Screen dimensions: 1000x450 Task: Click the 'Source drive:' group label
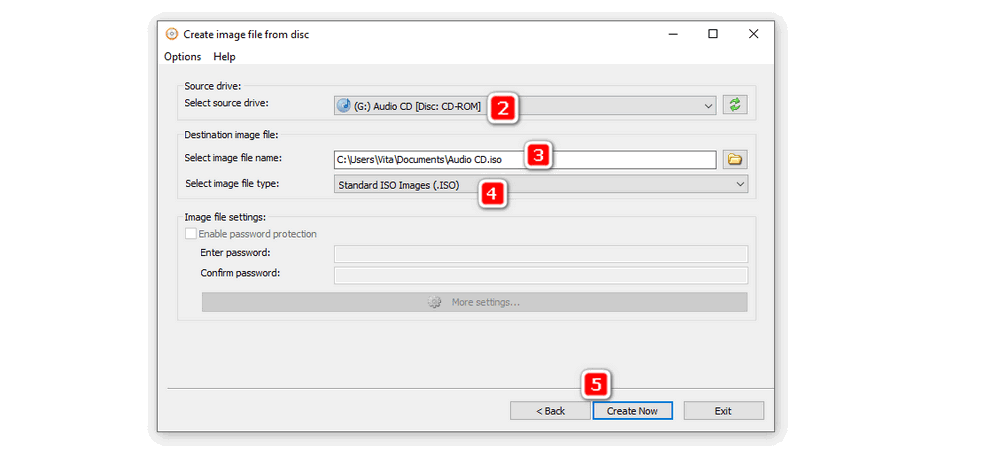(212, 85)
